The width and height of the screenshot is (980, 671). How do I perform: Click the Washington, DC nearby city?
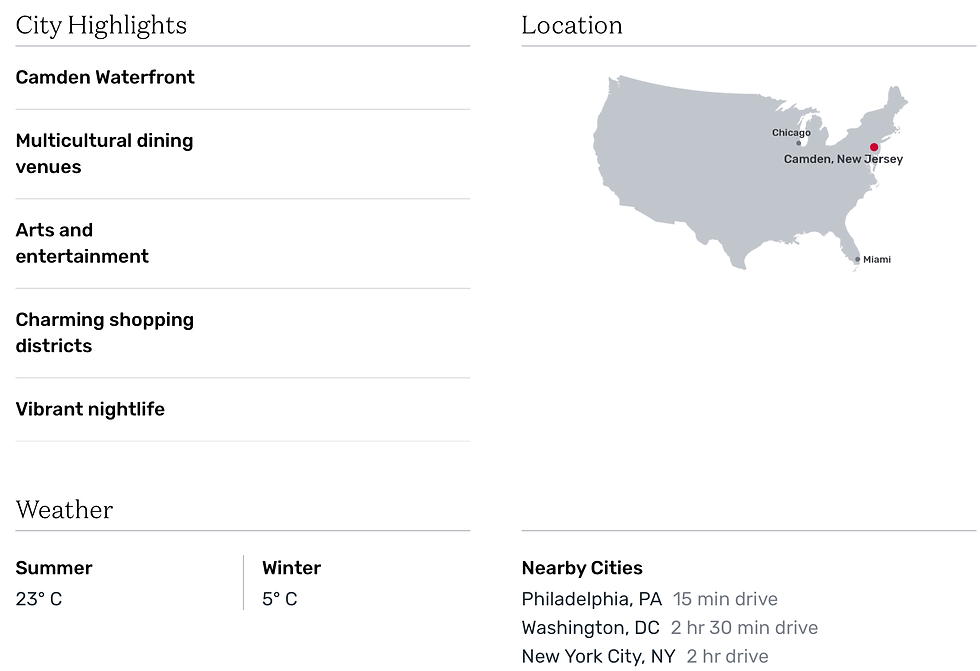point(590,628)
